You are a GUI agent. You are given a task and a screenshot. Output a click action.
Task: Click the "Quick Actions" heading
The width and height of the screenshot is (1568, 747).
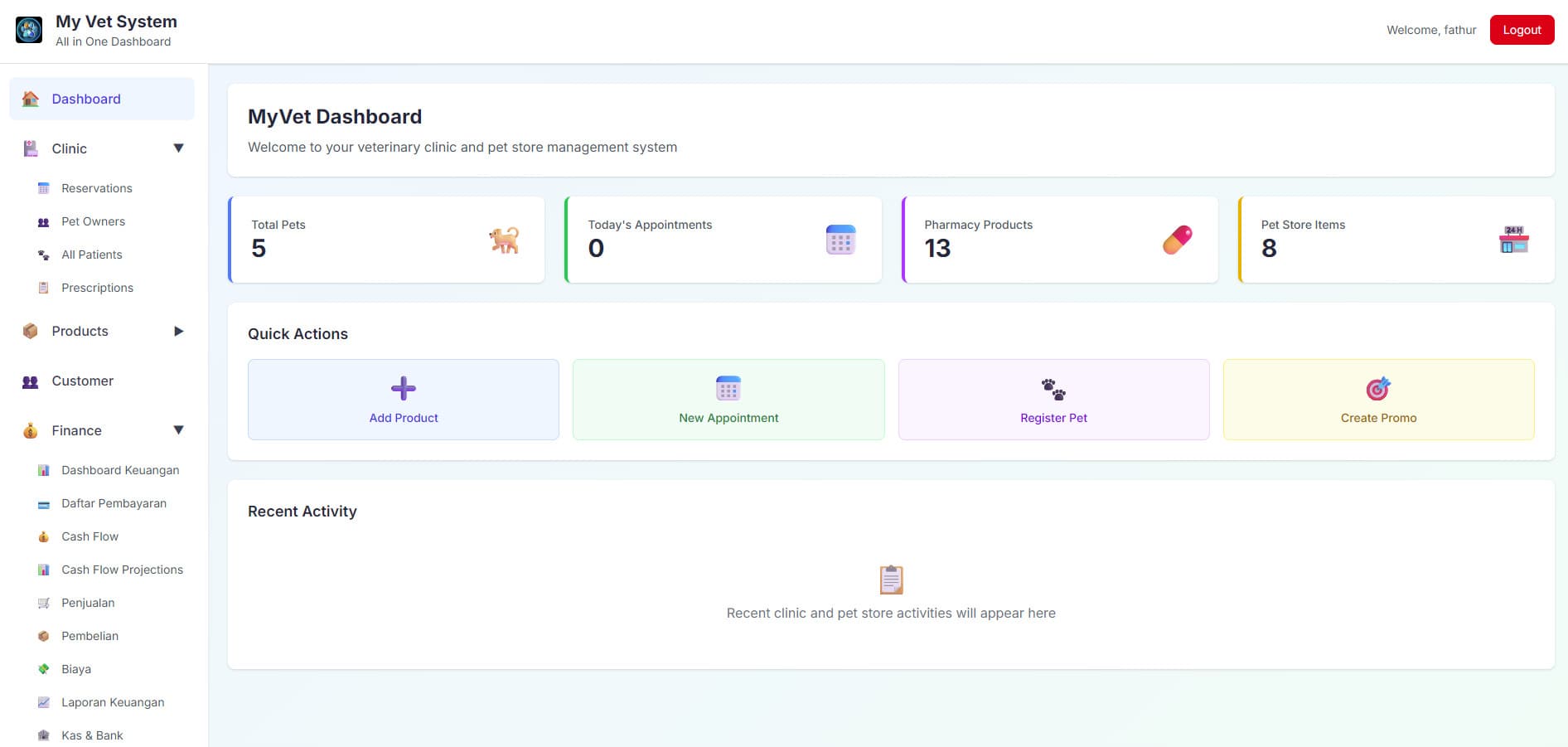[298, 334]
